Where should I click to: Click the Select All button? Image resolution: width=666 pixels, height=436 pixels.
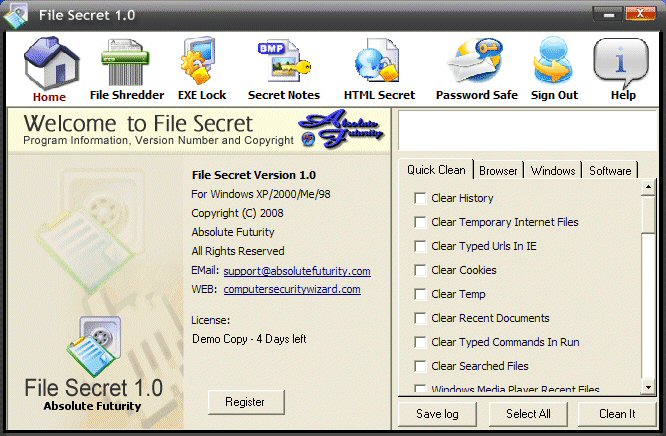[x=528, y=414]
